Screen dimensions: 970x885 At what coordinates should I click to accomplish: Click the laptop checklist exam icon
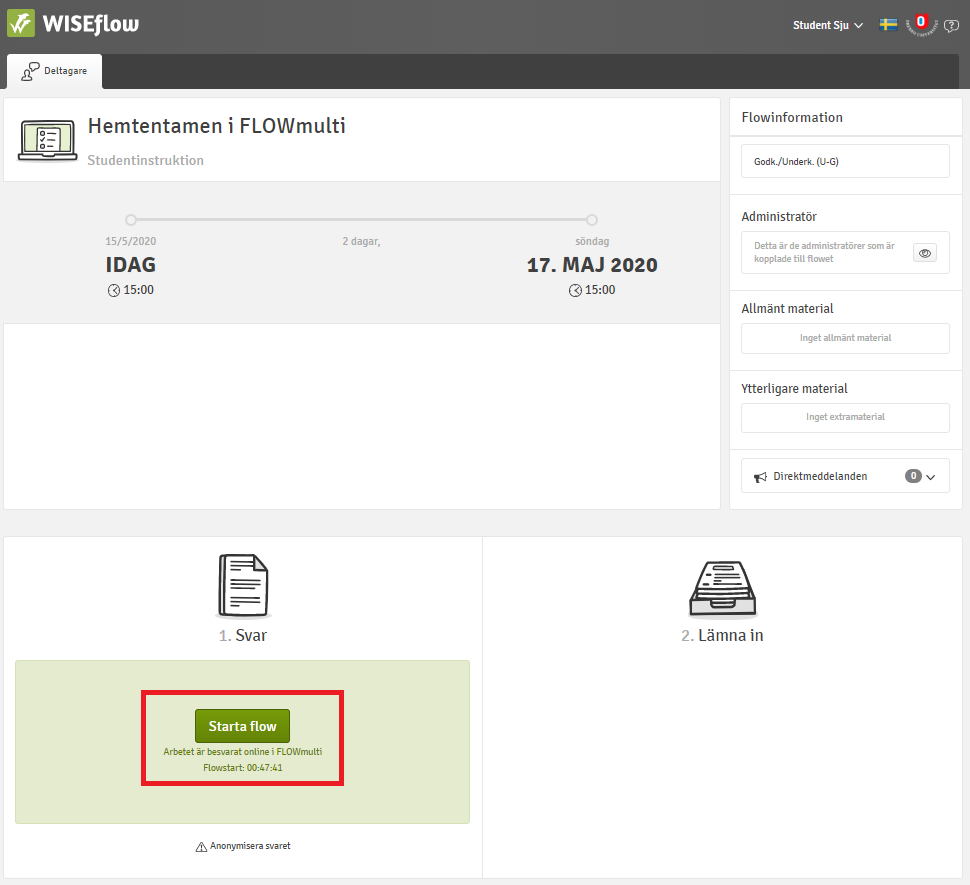tap(47, 139)
